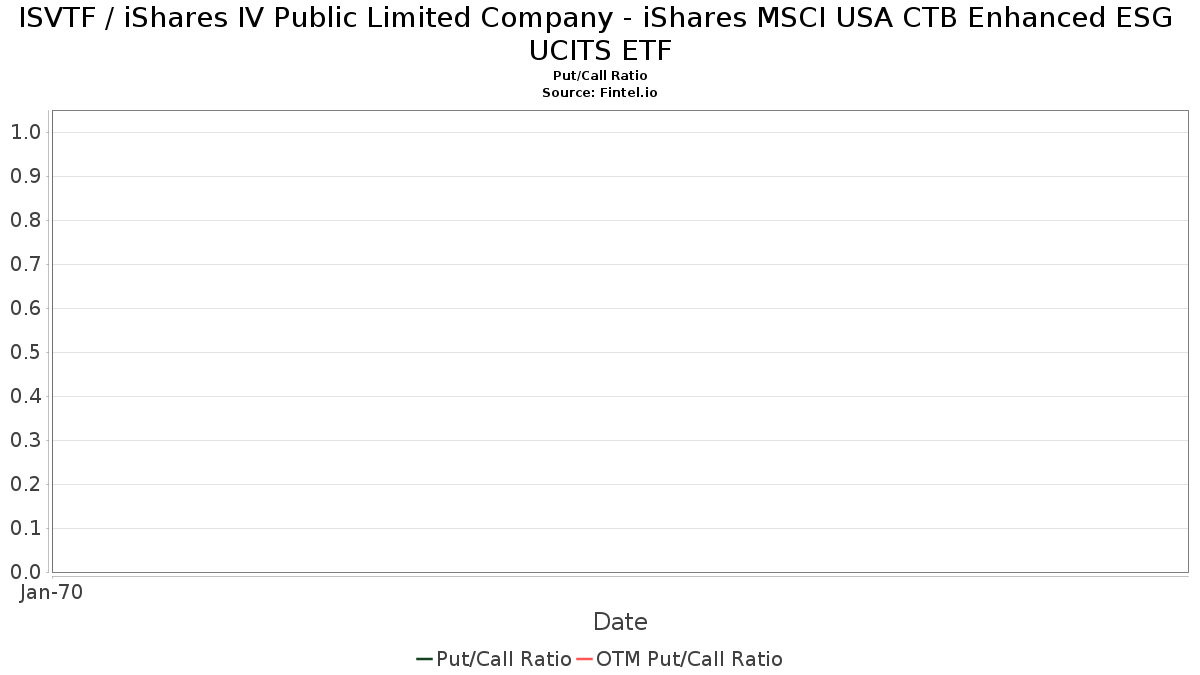Select the 0.7 y-axis tick label
This screenshot has height=675, width=1200.
[x=25, y=264]
